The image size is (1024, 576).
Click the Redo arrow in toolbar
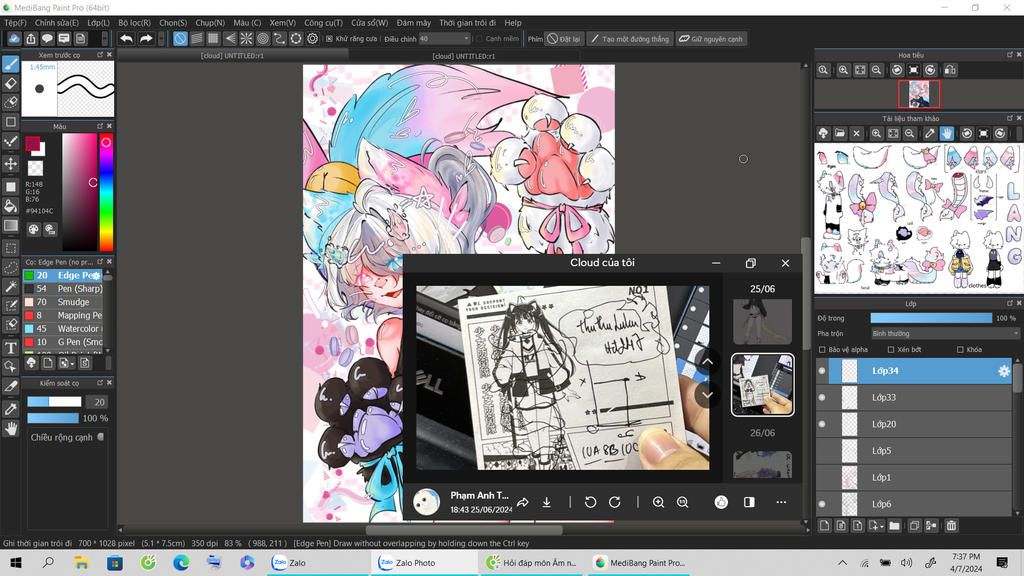(x=146, y=39)
